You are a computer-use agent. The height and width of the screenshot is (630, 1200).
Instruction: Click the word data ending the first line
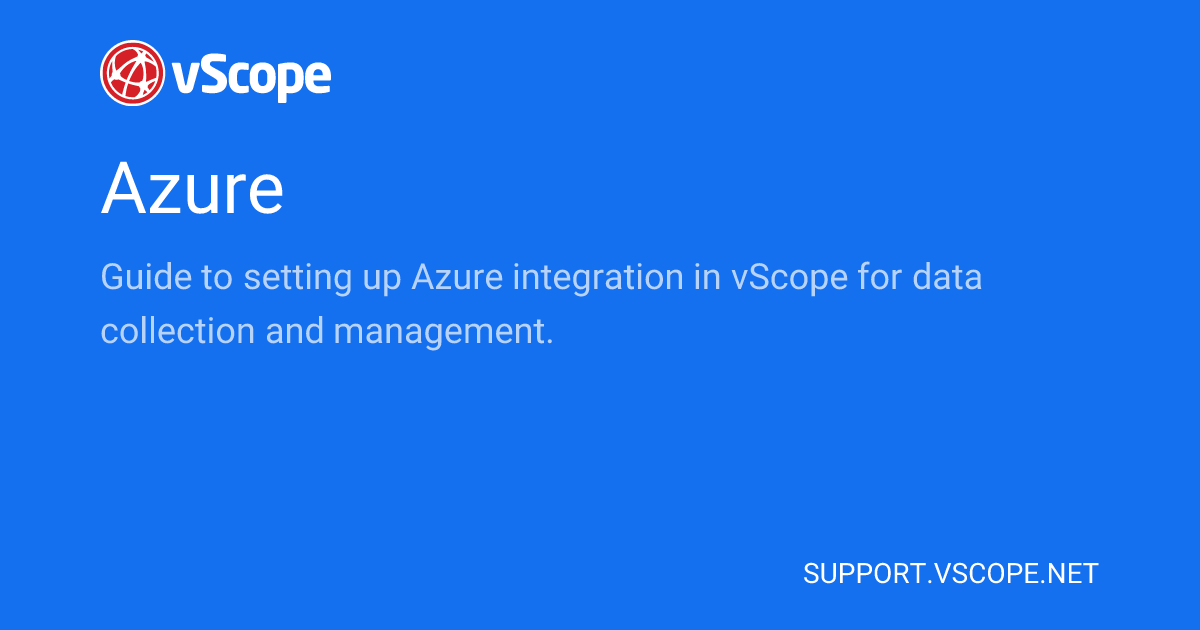tap(946, 277)
